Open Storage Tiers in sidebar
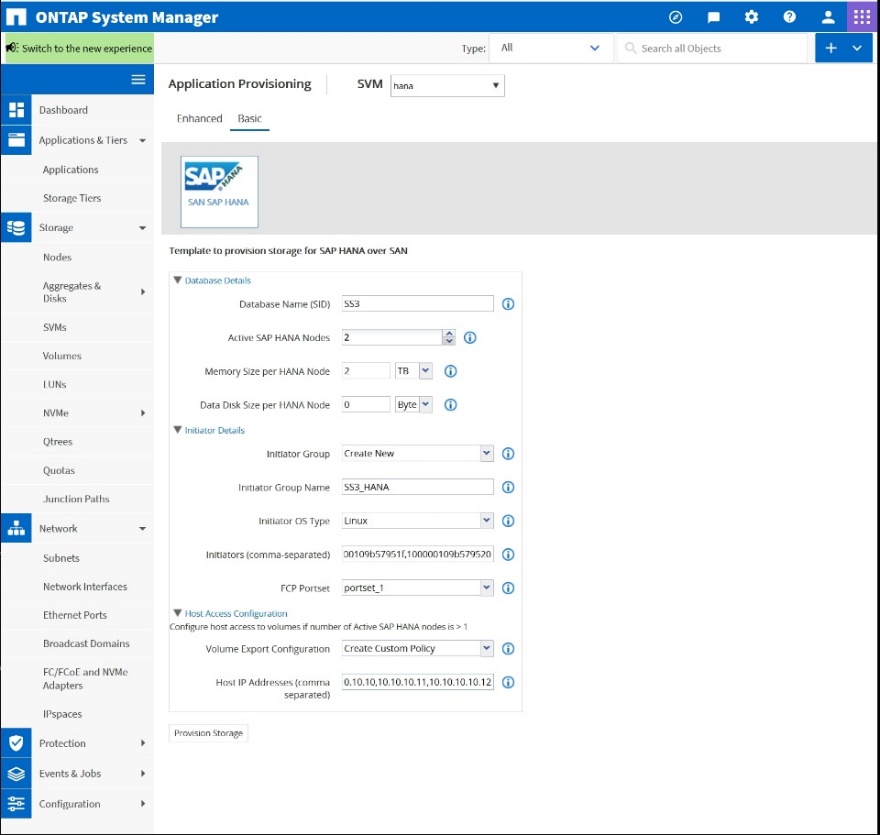880x835 pixels. coord(72,198)
